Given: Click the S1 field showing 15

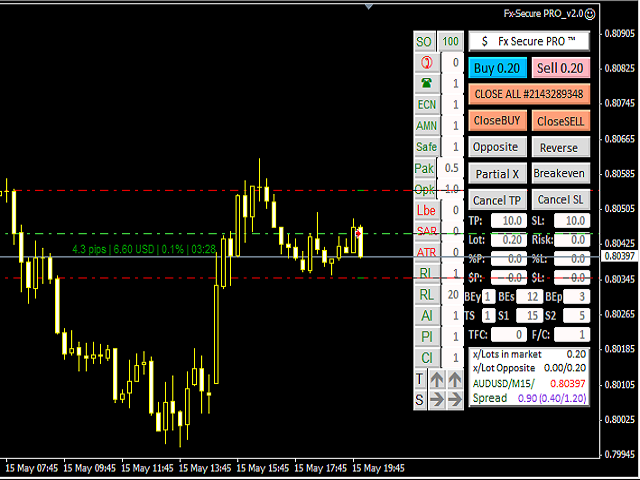Looking at the screenshot, I should tap(529, 316).
